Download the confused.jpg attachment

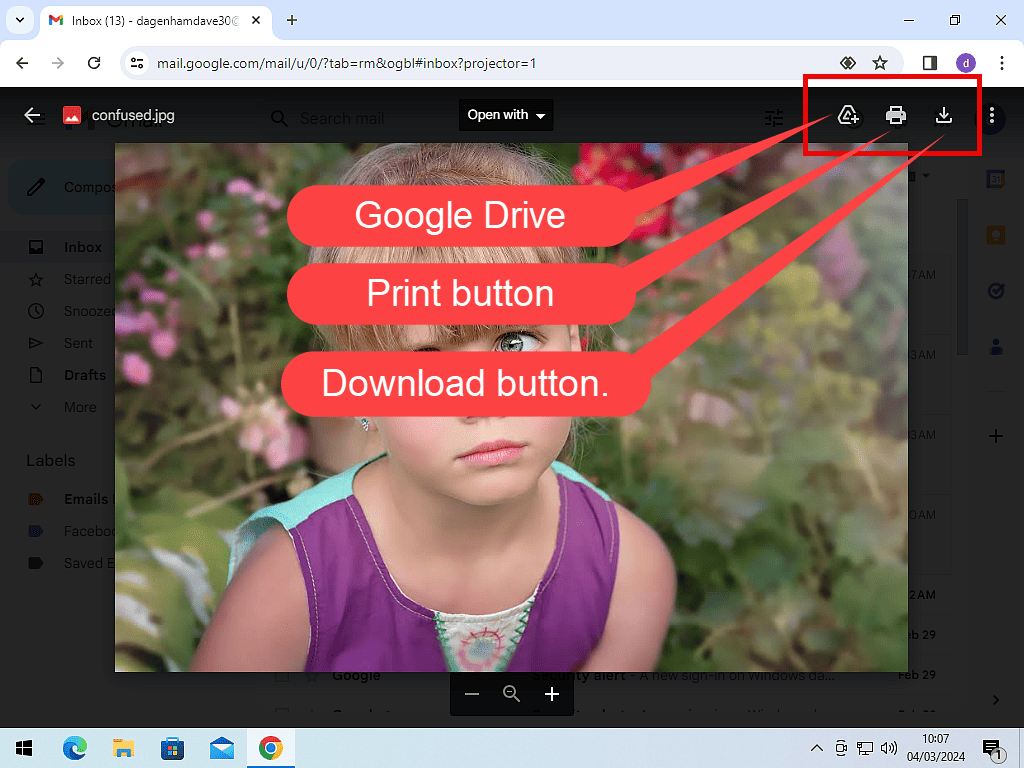point(943,116)
